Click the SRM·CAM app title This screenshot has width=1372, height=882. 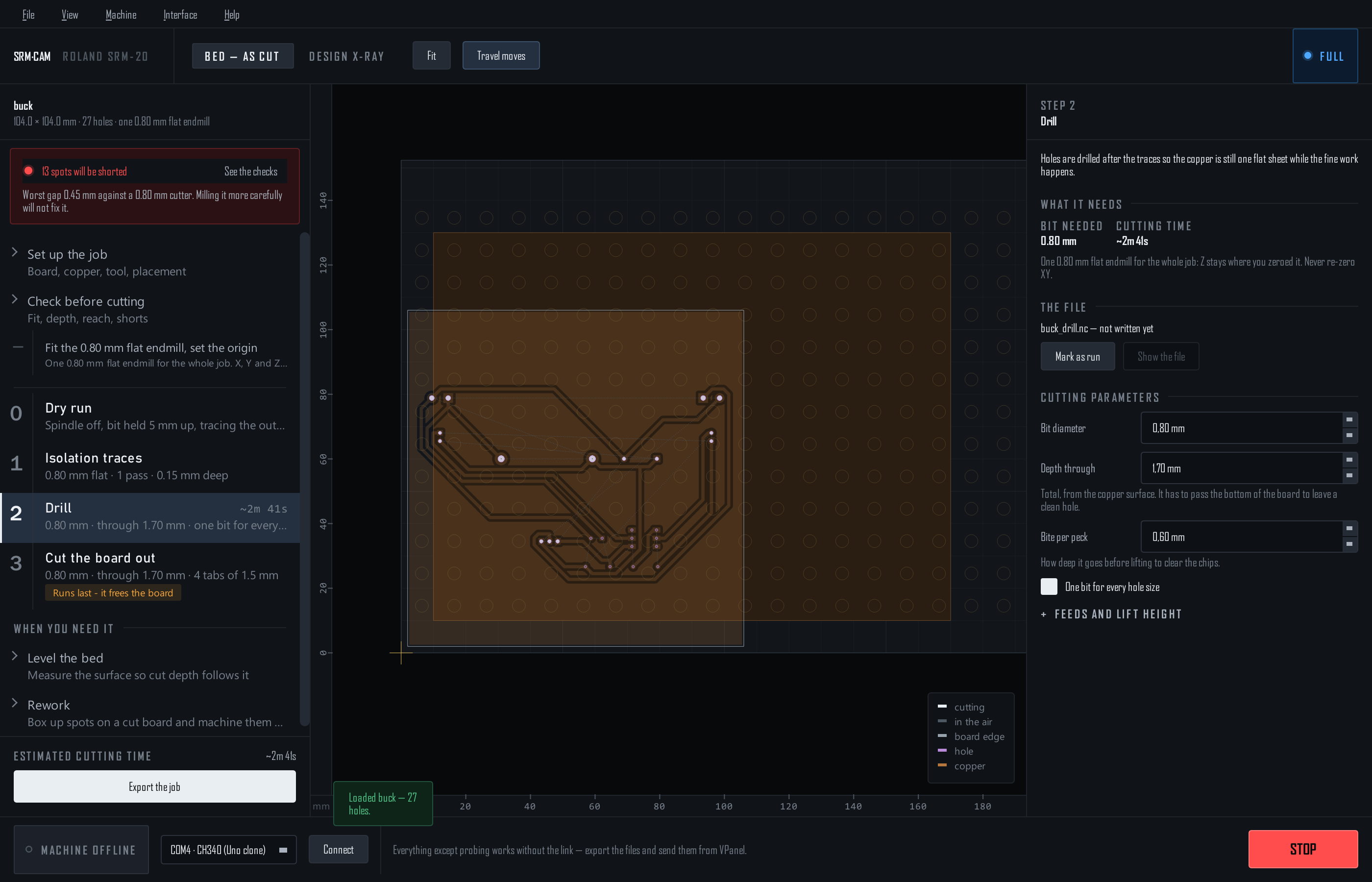tap(32, 56)
